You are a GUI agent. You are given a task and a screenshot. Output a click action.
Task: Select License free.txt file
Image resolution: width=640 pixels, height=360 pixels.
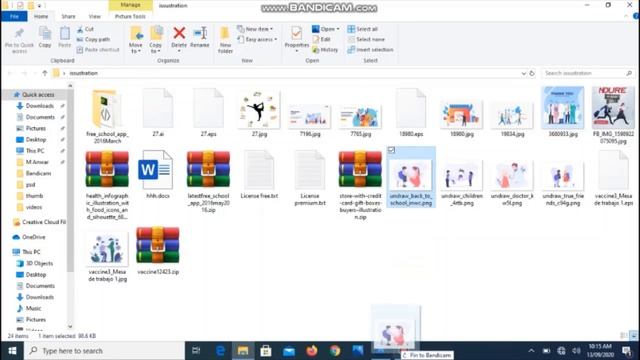click(259, 175)
